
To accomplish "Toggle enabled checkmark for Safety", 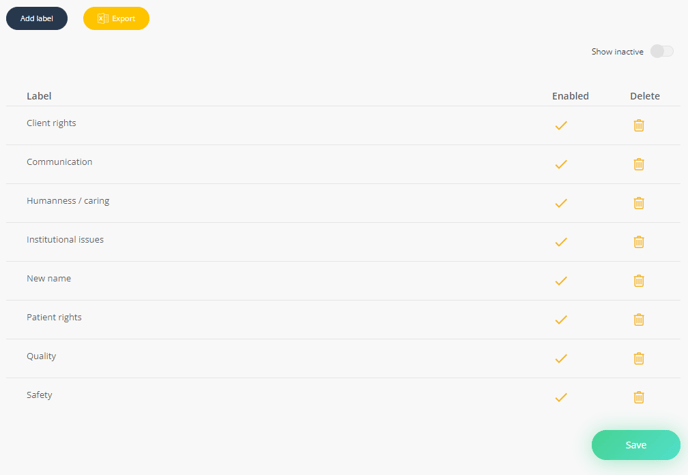I will 561,397.
